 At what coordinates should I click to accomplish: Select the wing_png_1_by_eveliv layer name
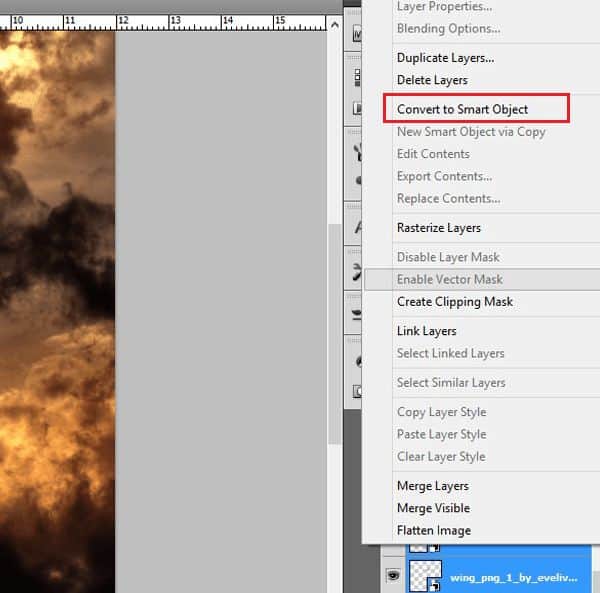(x=514, y=578)
